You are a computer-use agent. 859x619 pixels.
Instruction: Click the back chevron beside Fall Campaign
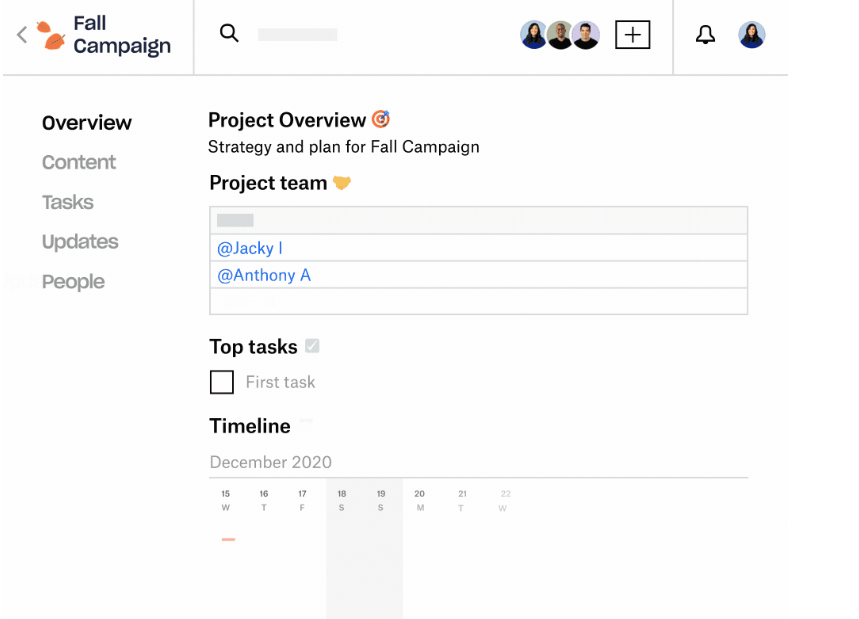click(22, 35)
